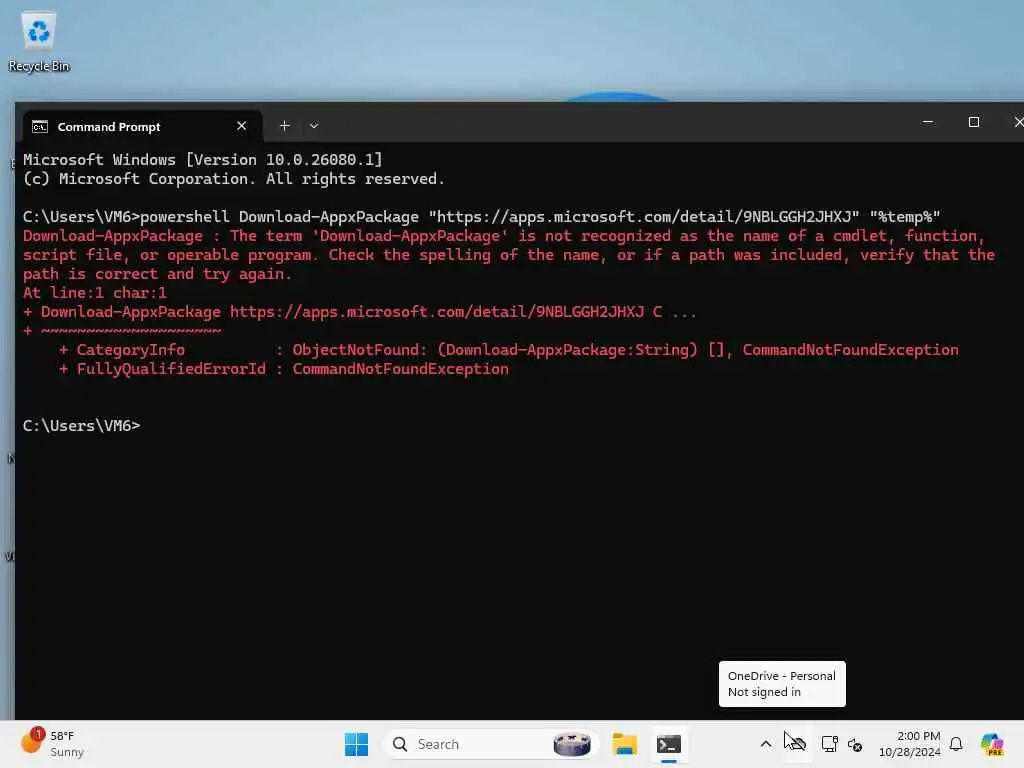Open the Recycle Bin desktop icon
This screenshot has height=768, width=1024.
(x=39, y=42)
